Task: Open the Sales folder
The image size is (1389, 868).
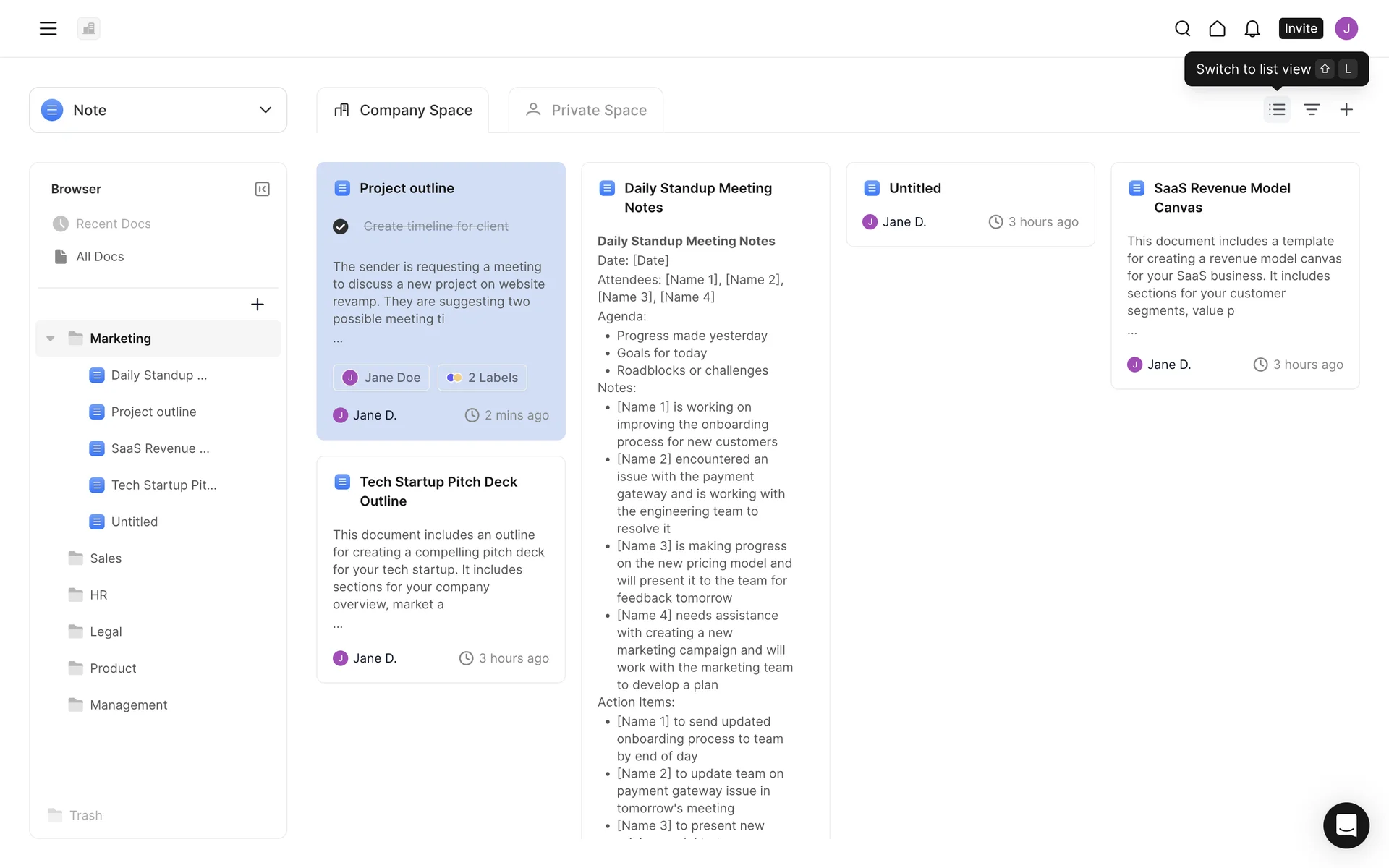Action: (106, 558)
